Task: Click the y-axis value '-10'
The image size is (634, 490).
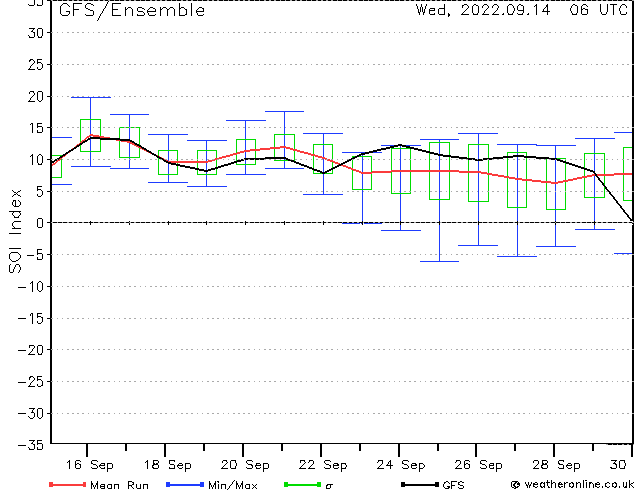Action: click(31, 286)
